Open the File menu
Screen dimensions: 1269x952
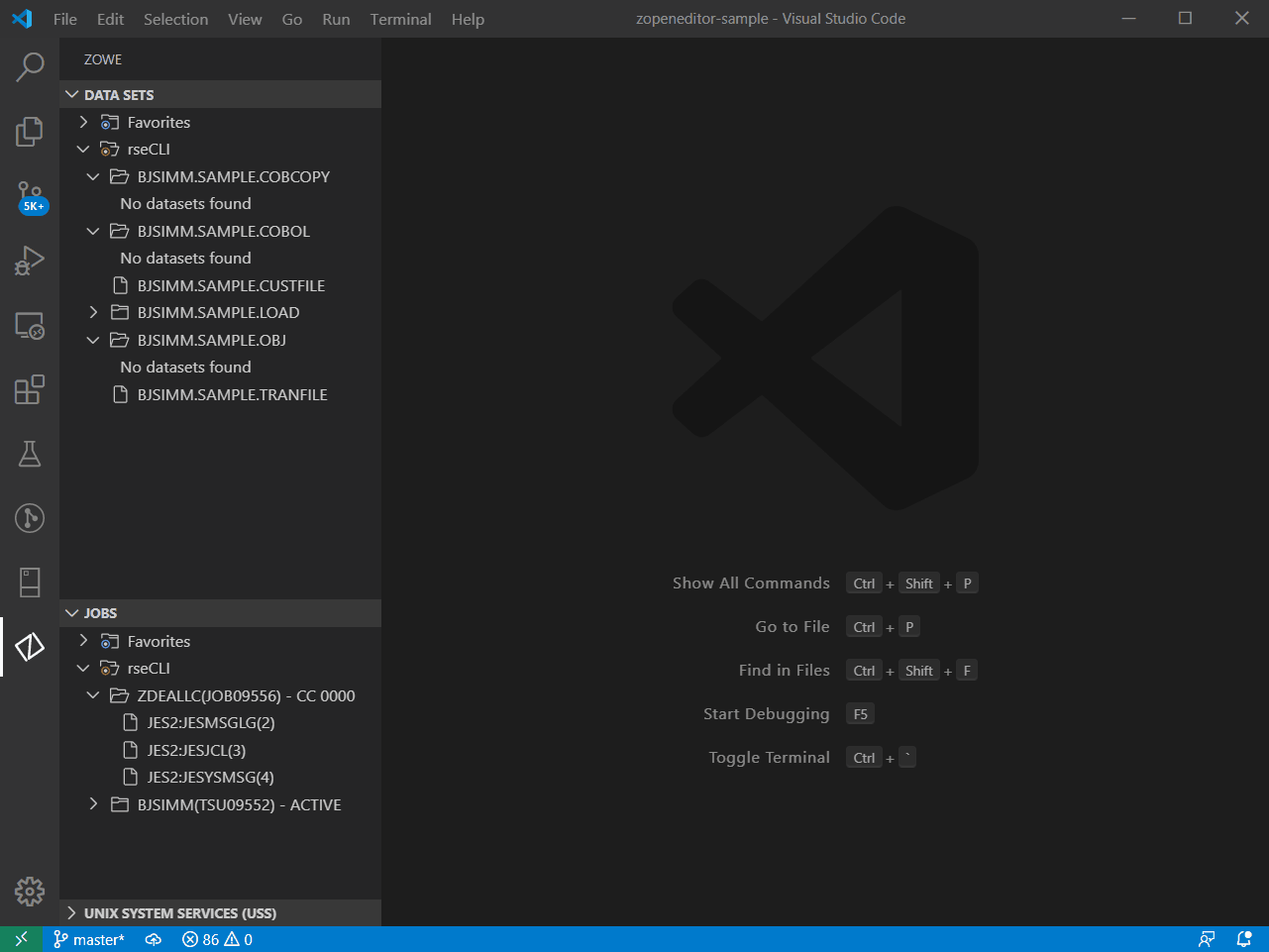tap(65, 19)
